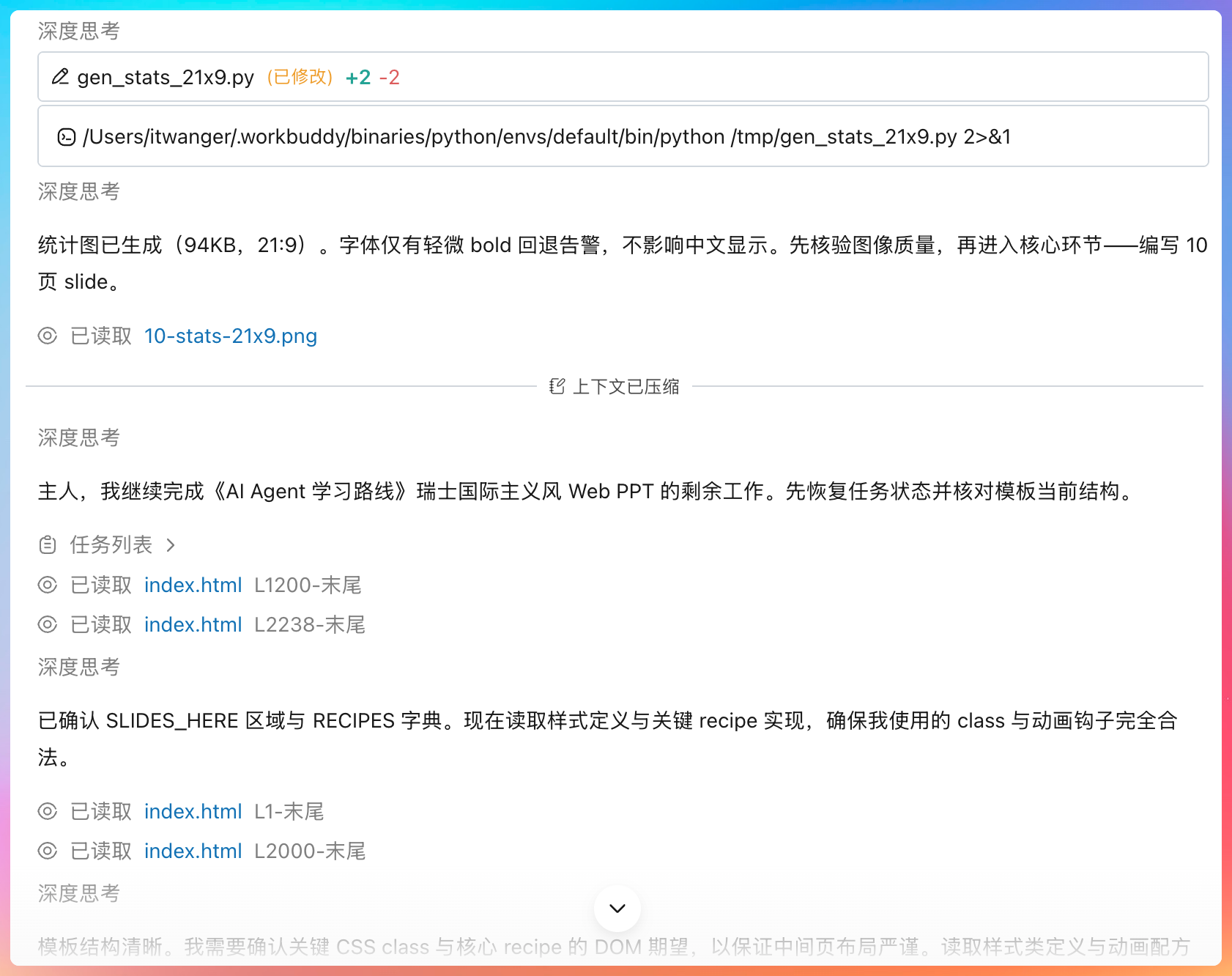
Task: Click the L1-末尾 line range text
Action: [289, 811]
